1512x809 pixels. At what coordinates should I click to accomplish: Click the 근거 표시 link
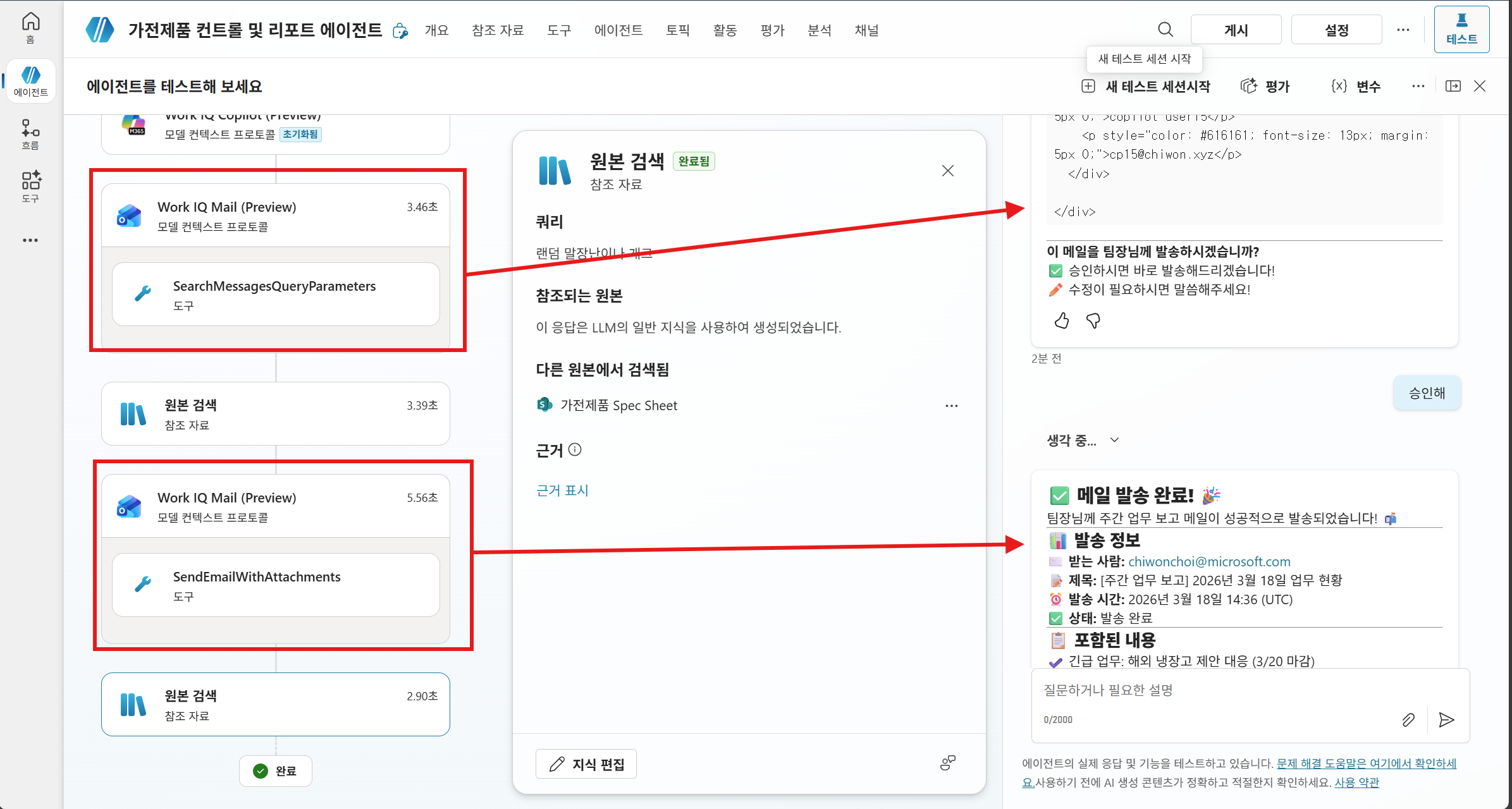click(562, 490)
